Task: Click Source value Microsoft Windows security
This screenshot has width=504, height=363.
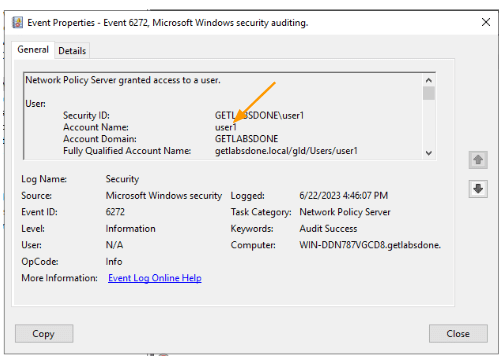Action: pyautogui.click(x=164, y=196)
